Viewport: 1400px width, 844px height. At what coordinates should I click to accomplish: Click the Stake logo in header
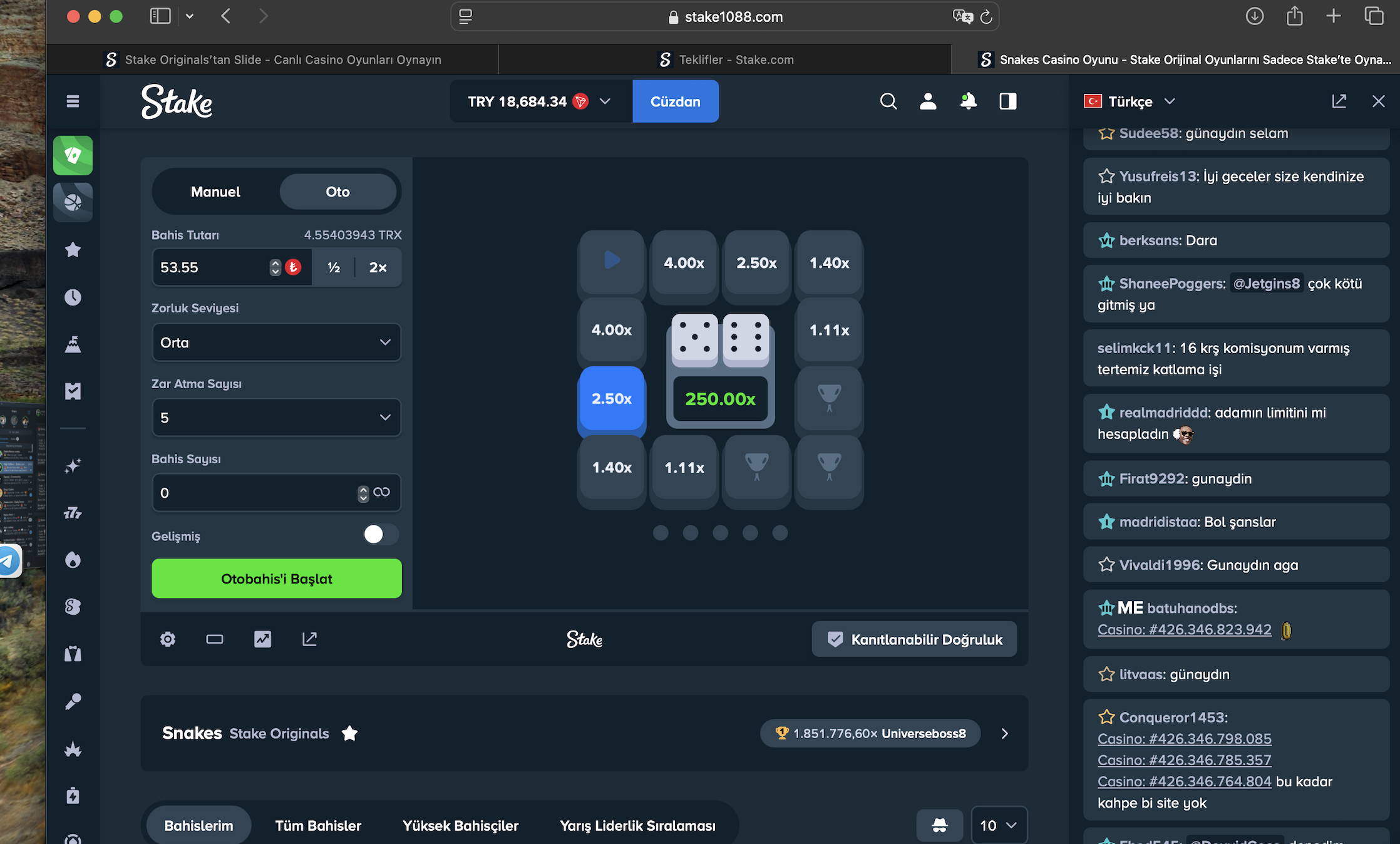click(x=177, y=101)
